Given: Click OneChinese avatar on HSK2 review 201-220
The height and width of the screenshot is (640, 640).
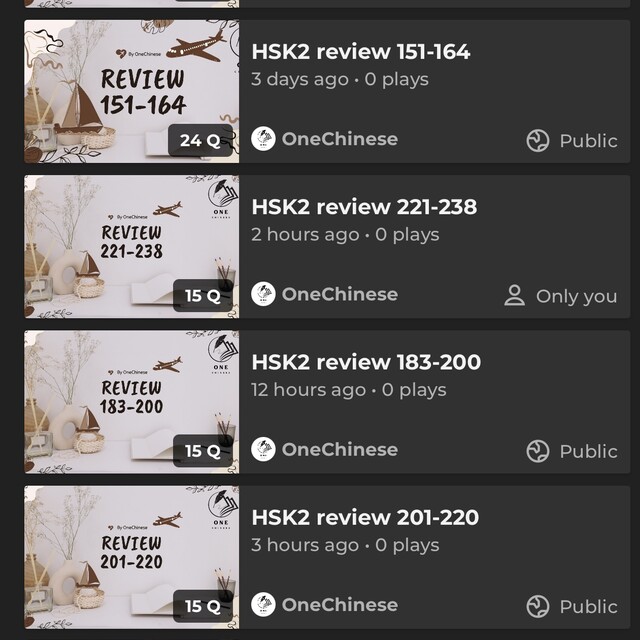Looking at the screenshot, I should pyautogui.click(x=263, y=604).
